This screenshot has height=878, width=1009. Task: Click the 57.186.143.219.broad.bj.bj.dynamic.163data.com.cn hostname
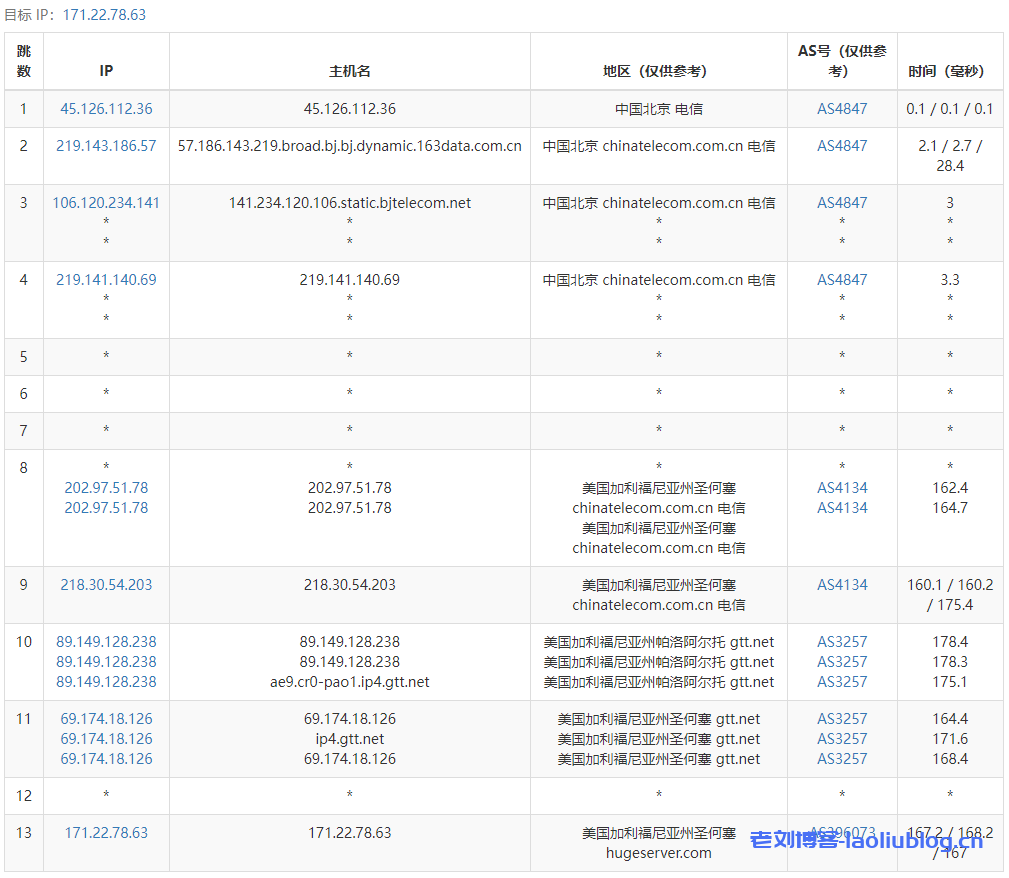(x=350, y=146)
